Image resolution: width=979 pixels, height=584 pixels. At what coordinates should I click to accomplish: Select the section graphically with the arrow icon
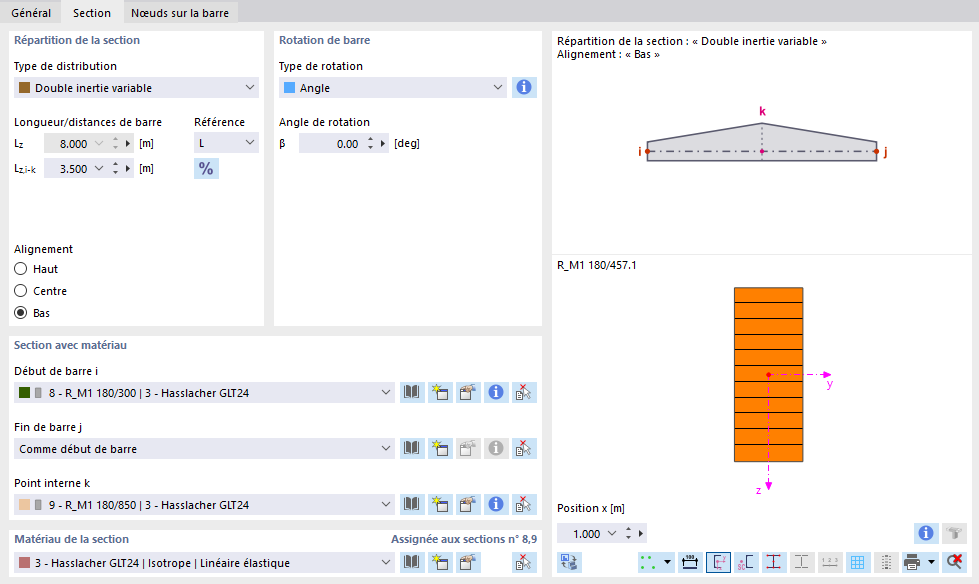click(x=523, y=392)
